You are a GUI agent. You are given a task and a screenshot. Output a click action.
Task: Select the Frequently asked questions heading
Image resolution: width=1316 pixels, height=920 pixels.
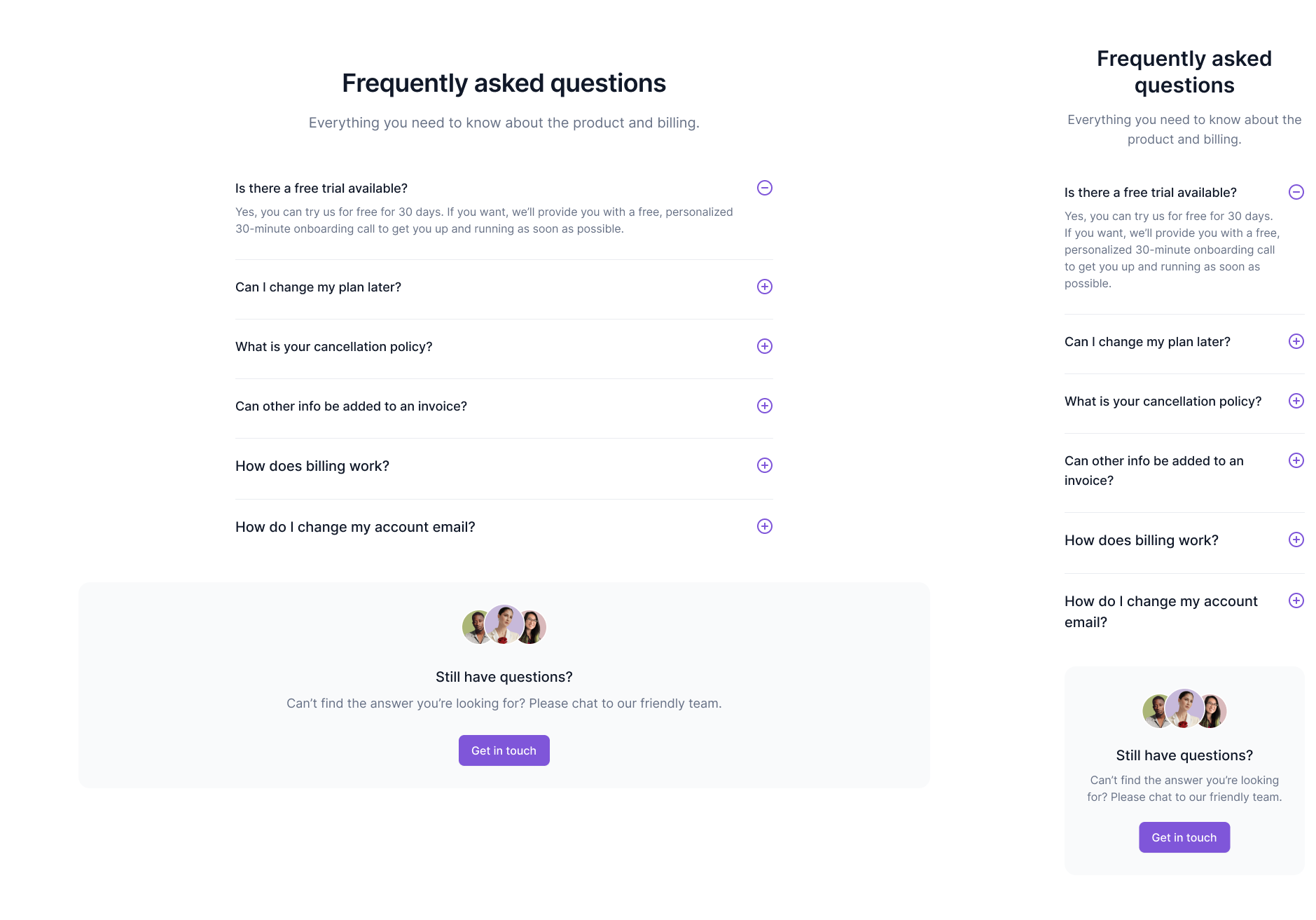click(504, 82)
